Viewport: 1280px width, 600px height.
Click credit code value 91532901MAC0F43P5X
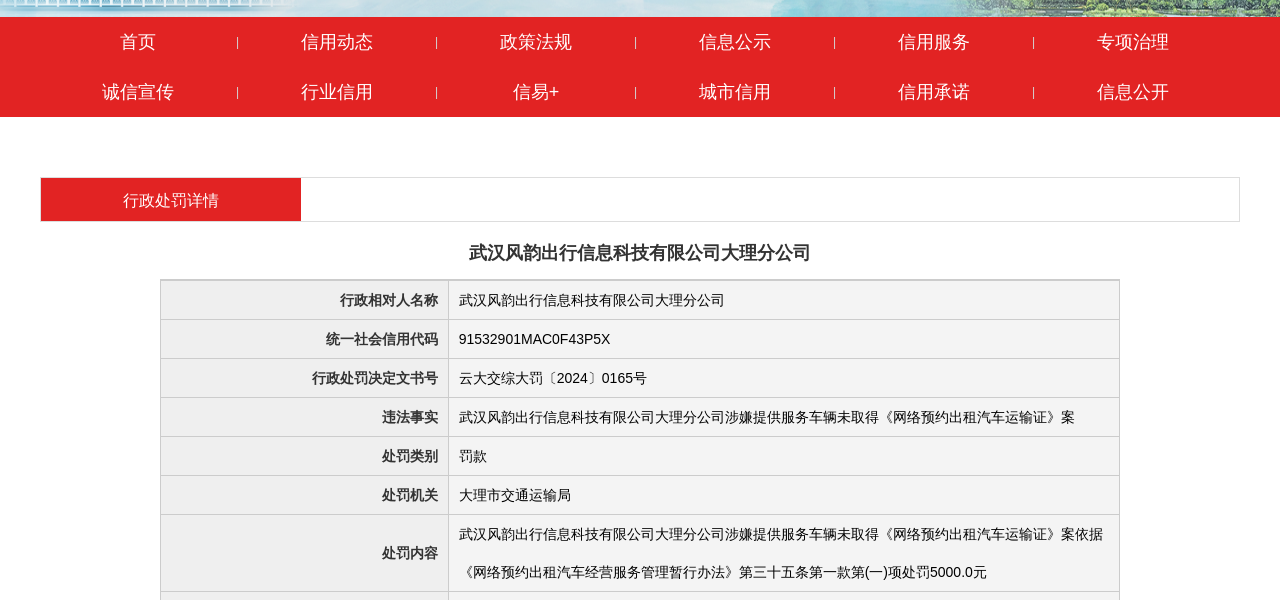point(534,339)
